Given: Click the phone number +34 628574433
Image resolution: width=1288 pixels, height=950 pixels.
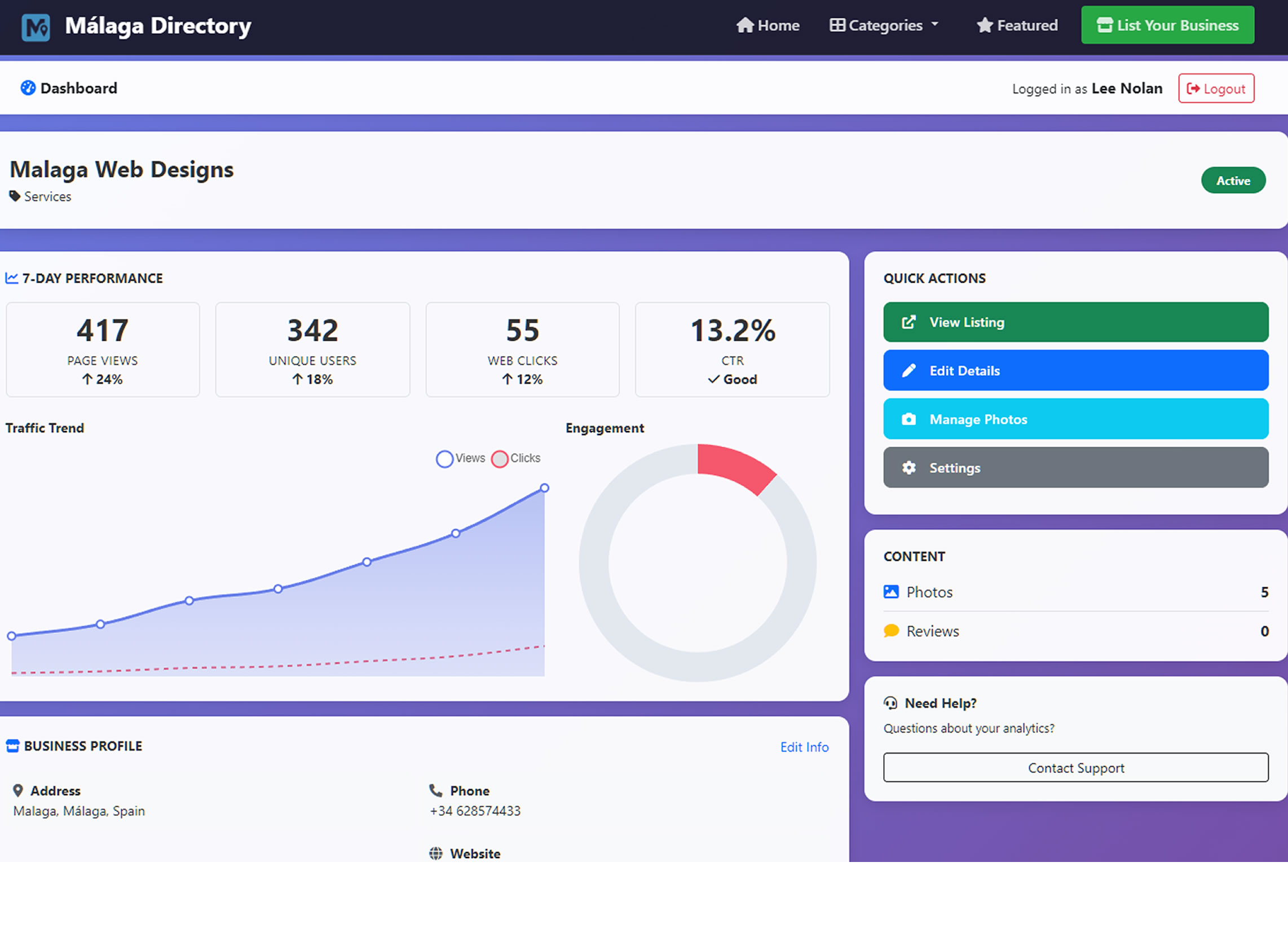Looking at the screenshot, I should point(475,811).
